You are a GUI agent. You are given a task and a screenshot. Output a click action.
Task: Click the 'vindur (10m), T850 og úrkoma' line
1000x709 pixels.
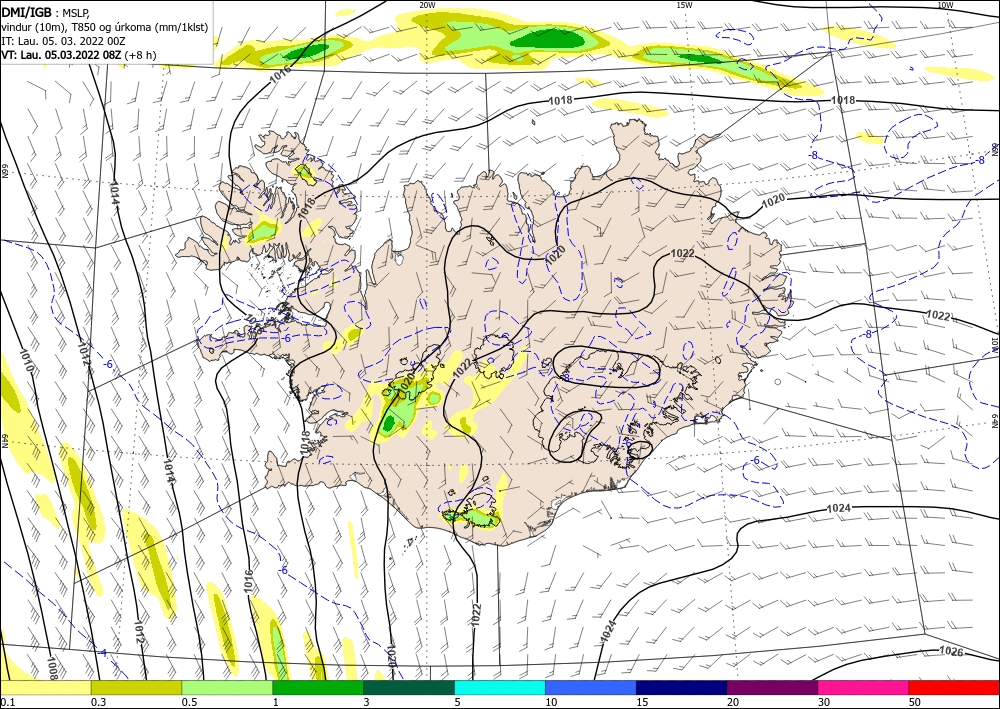coord(104,27)
